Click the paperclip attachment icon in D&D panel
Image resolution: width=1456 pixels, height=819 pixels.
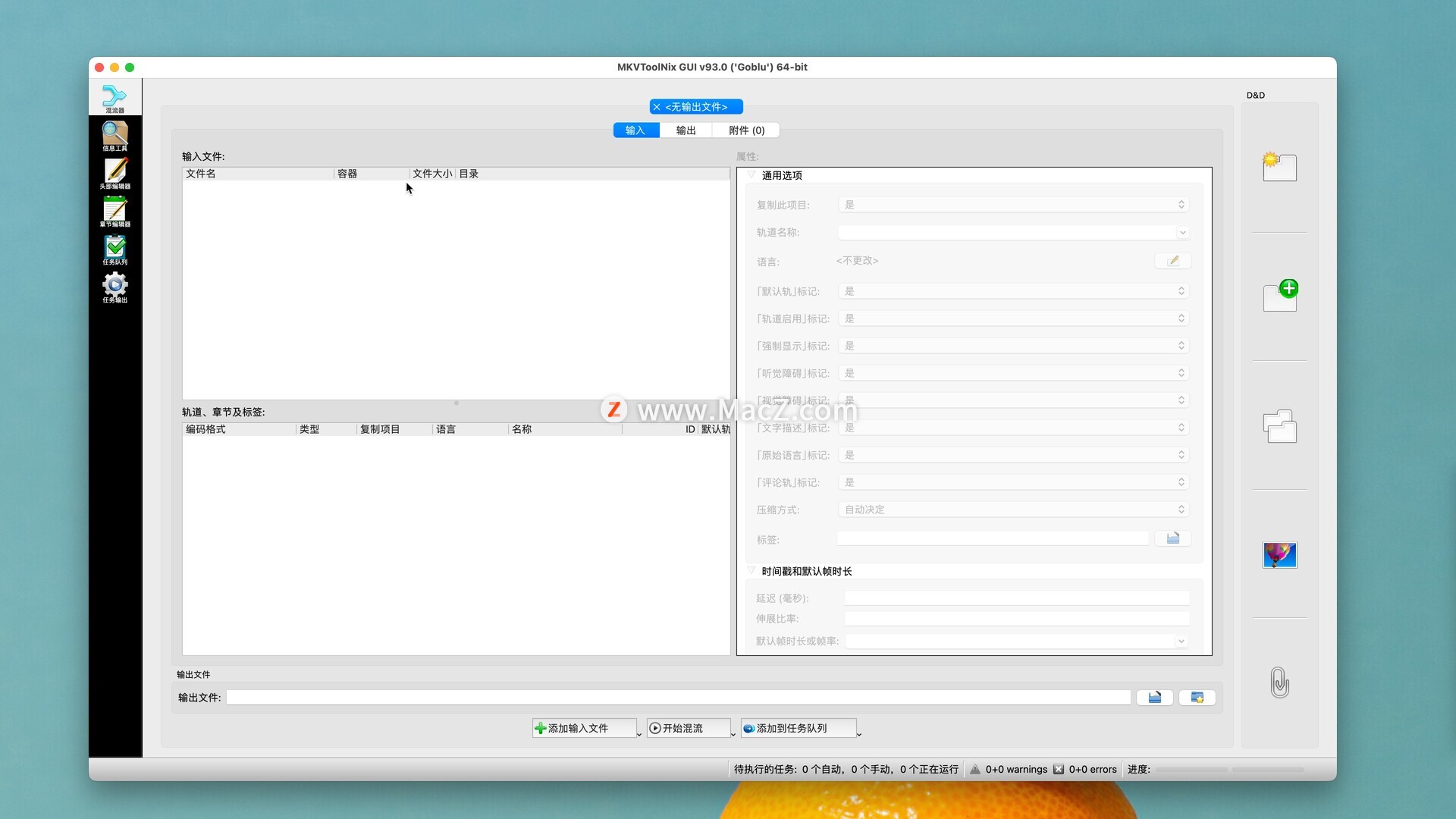(x=1279, y=682)
